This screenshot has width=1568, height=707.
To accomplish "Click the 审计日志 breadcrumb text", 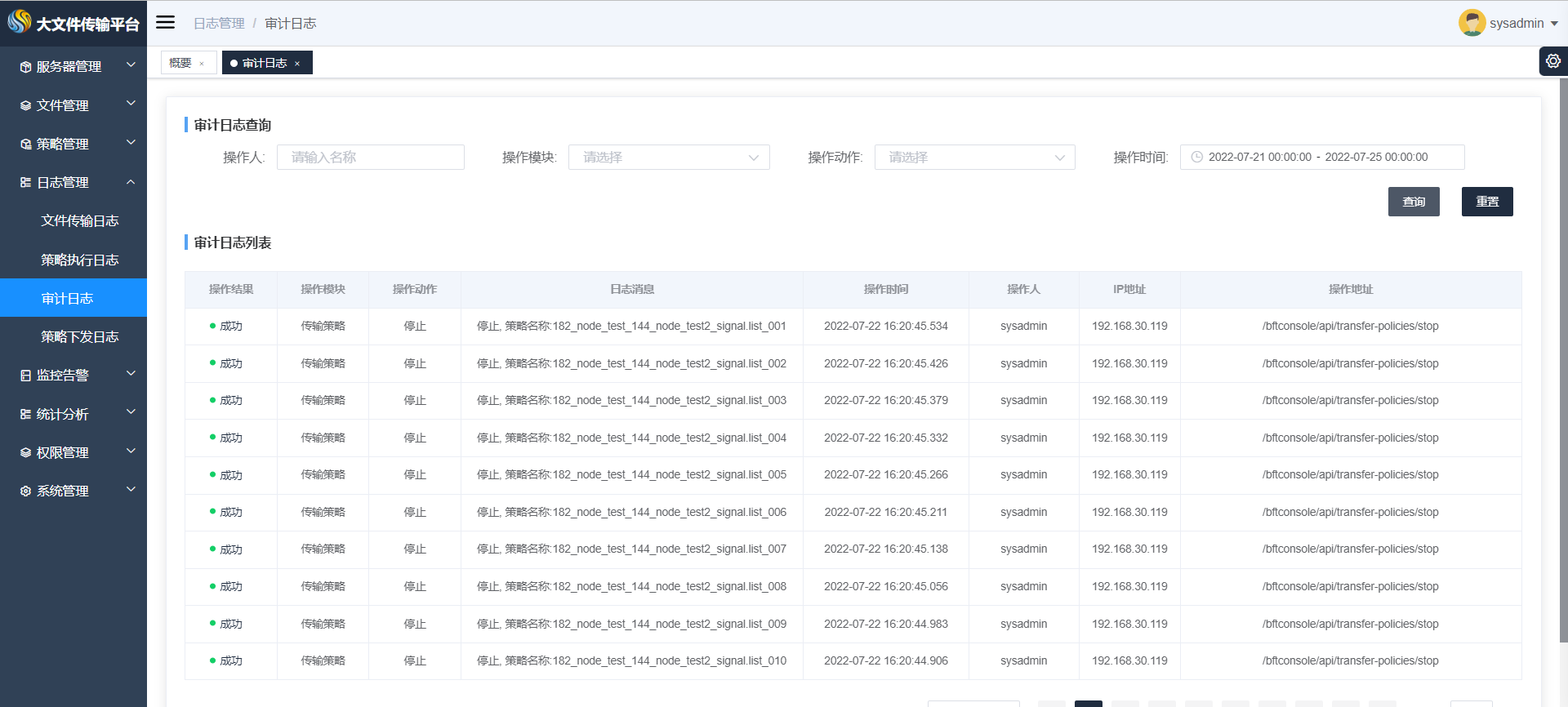I will click(x=291, y=23).
